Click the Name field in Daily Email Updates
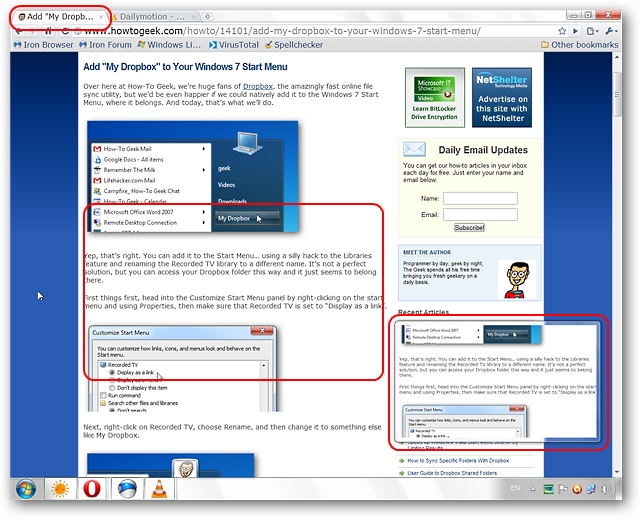 pyautogui.click(x=480, y=198)
